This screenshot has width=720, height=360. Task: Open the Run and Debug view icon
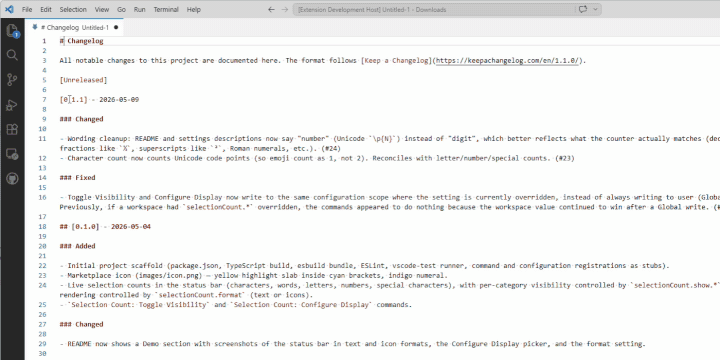[x=12, y=105]
